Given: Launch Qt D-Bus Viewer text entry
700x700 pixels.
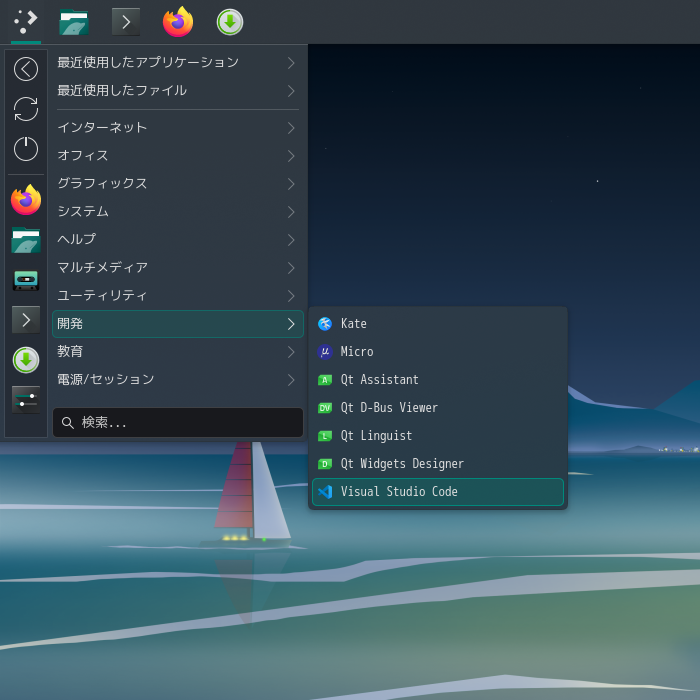Looking at the screenshot, I should 389,408.
